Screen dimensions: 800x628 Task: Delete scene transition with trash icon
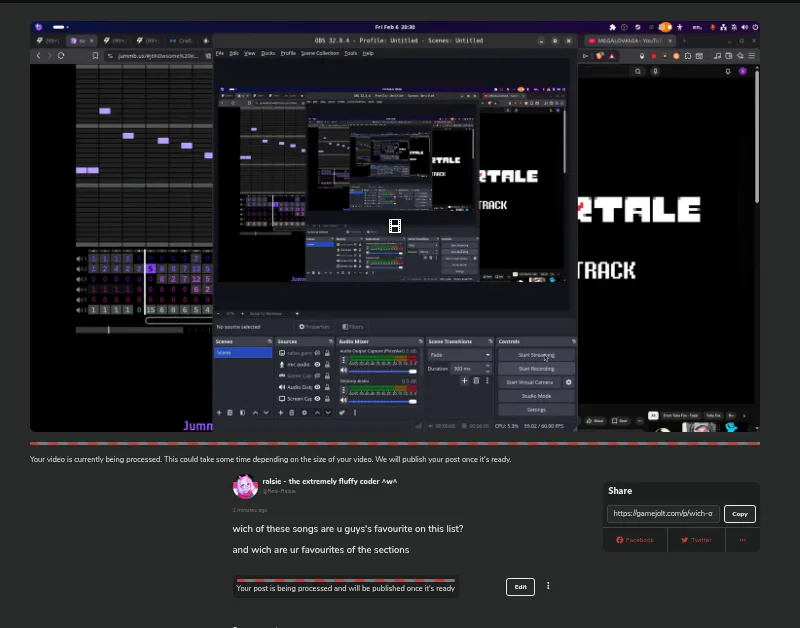point(476,381)
